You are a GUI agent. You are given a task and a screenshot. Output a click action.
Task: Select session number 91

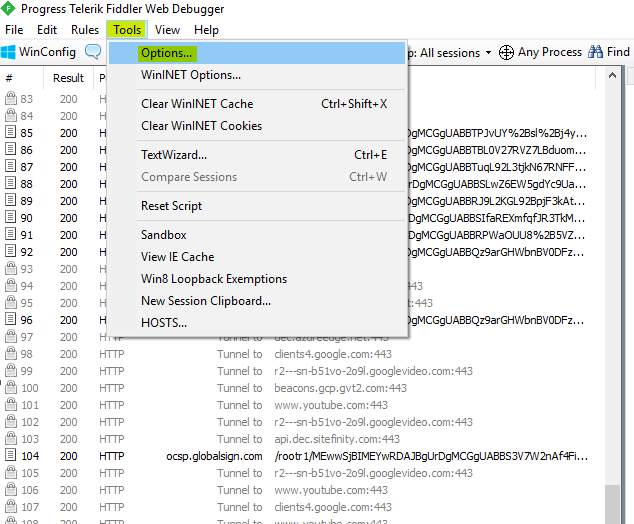tap(27, 235)
